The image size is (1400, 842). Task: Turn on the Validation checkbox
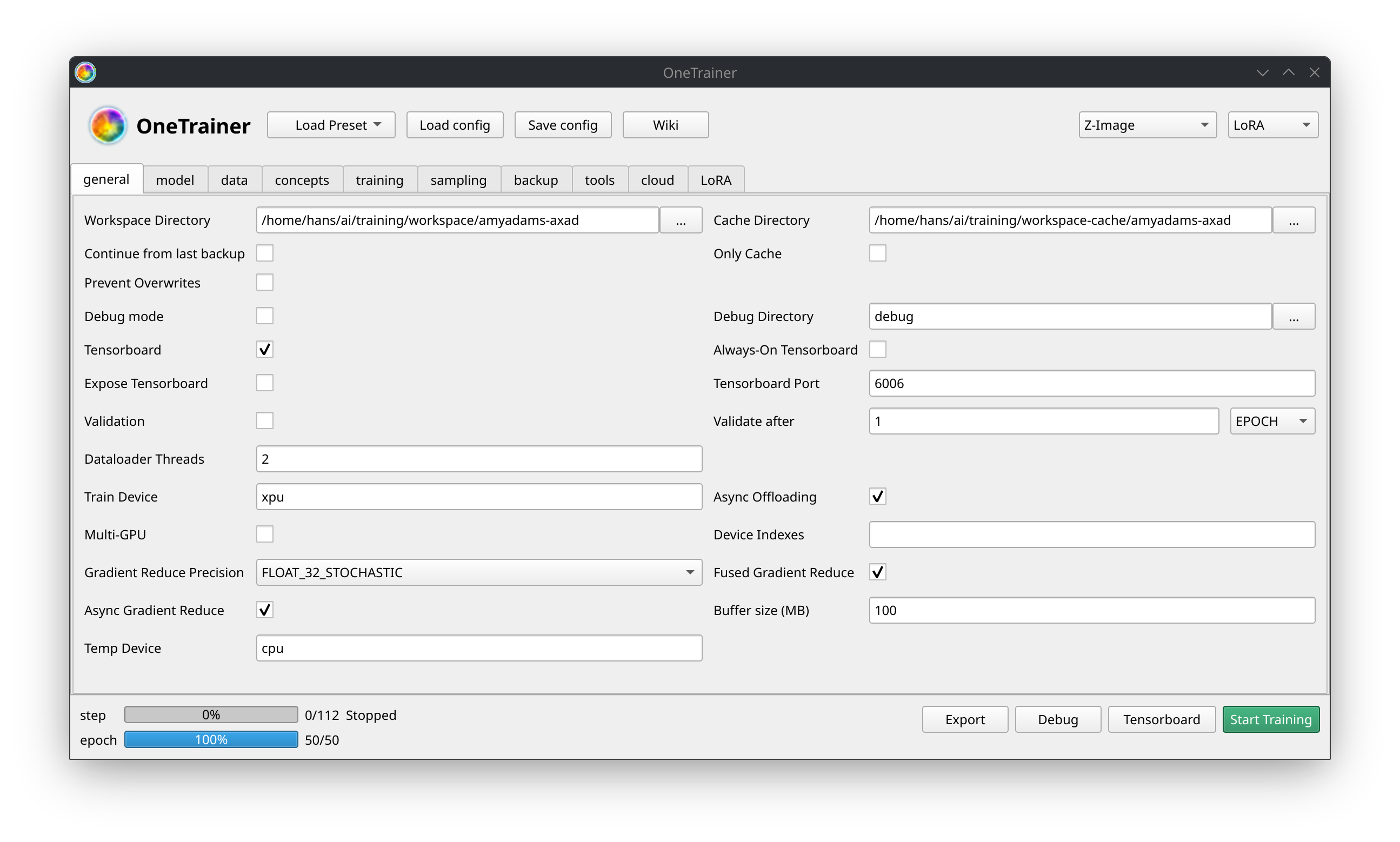[x=264, y=420]
